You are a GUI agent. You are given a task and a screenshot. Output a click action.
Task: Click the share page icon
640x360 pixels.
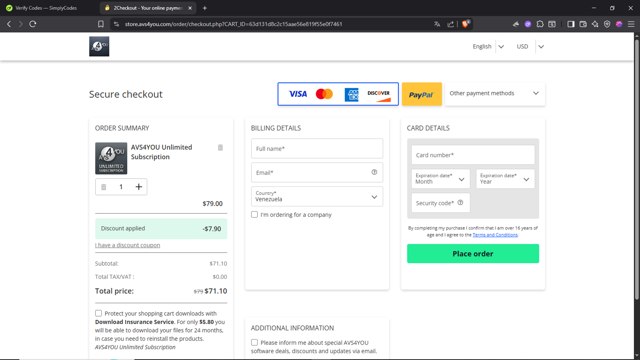coord(451,24)
